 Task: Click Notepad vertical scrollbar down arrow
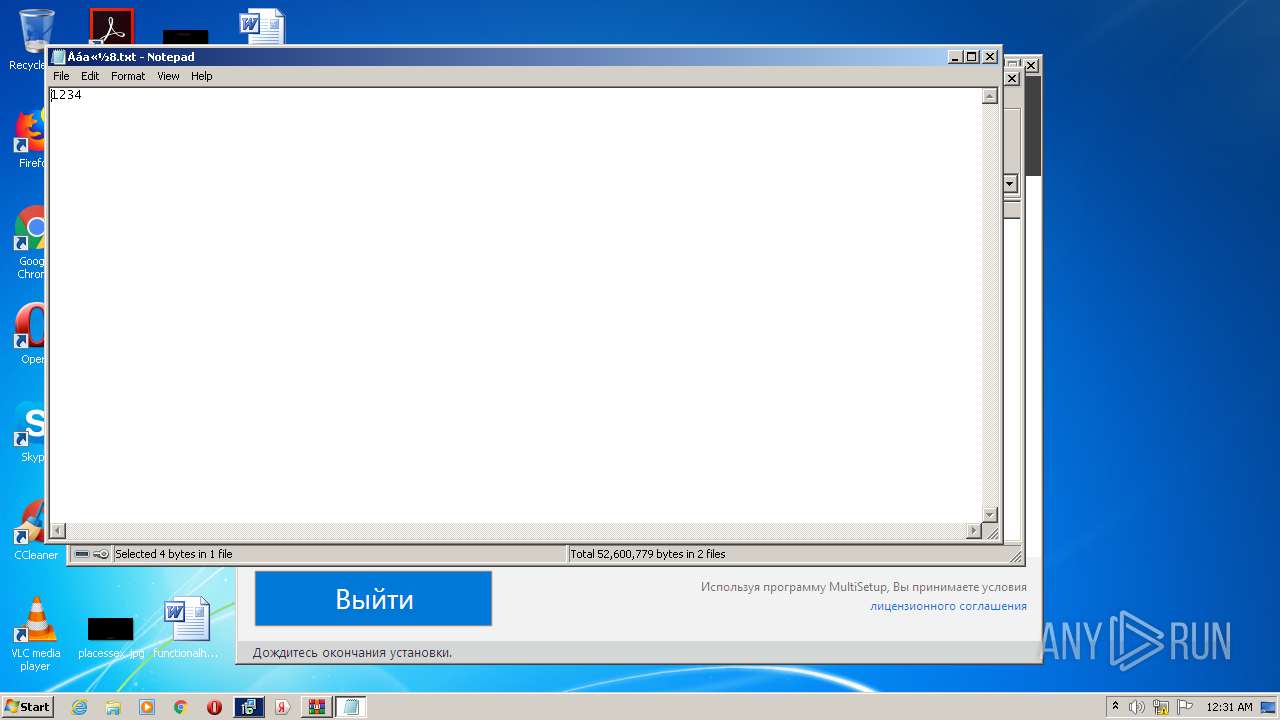click(x=990, y=514)
